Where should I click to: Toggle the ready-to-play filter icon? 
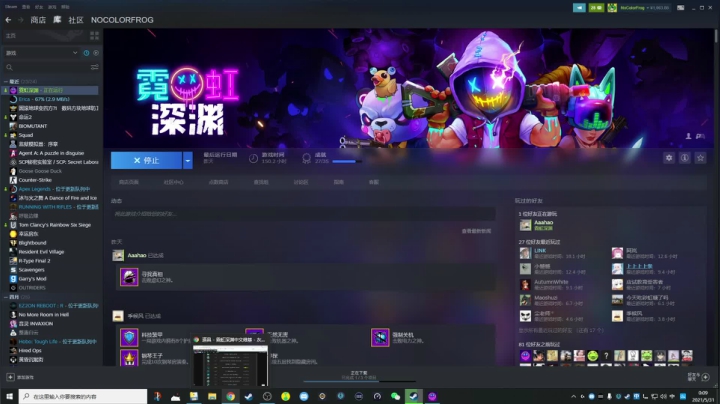pos(96,53)
